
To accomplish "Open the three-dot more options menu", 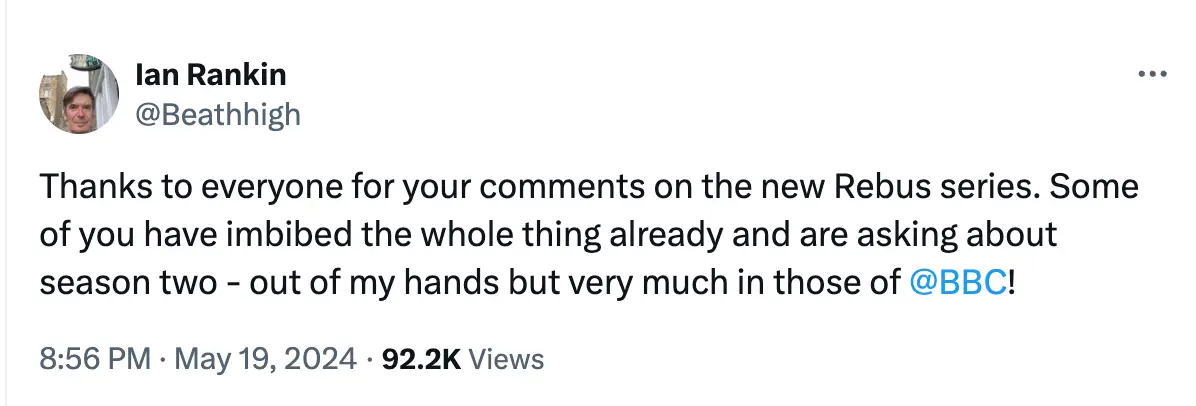I will point(1153,75).
